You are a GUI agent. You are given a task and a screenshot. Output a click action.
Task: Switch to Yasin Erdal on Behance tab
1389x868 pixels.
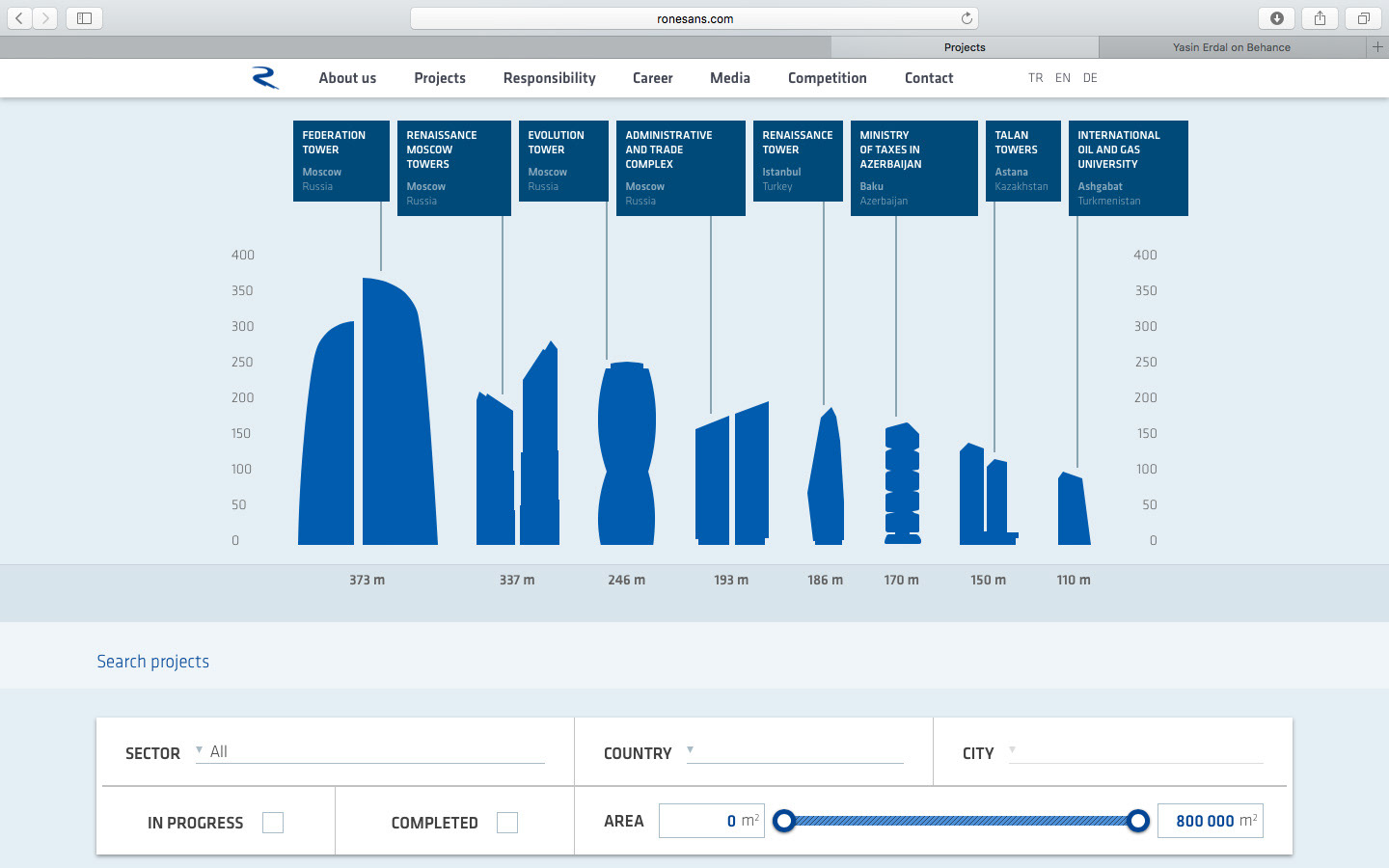click(1232, 47)
